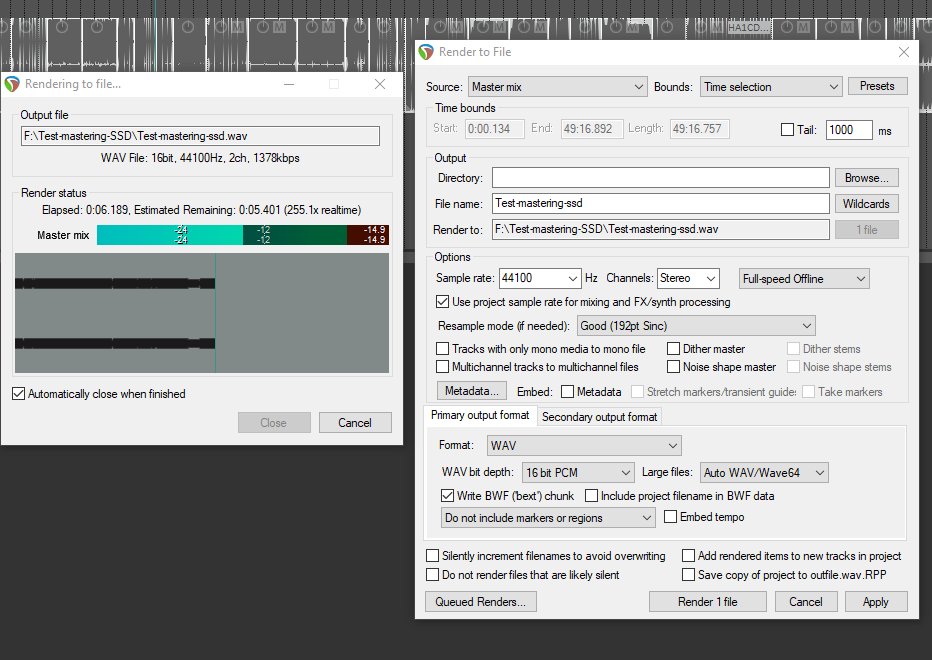The width and height of the screenshot is (932, 660).
Task: Click REAPER logo in Rendering to file window
Action: click(12, 85)
